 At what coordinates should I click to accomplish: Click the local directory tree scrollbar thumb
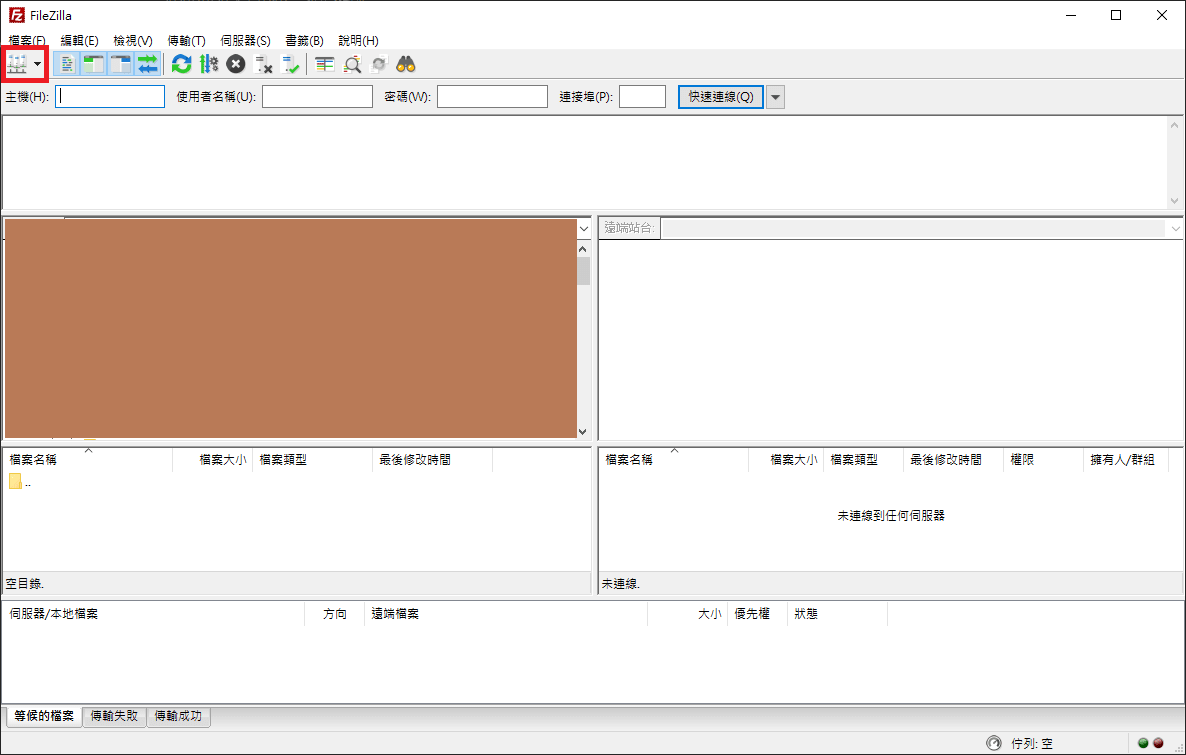[583, 271]
